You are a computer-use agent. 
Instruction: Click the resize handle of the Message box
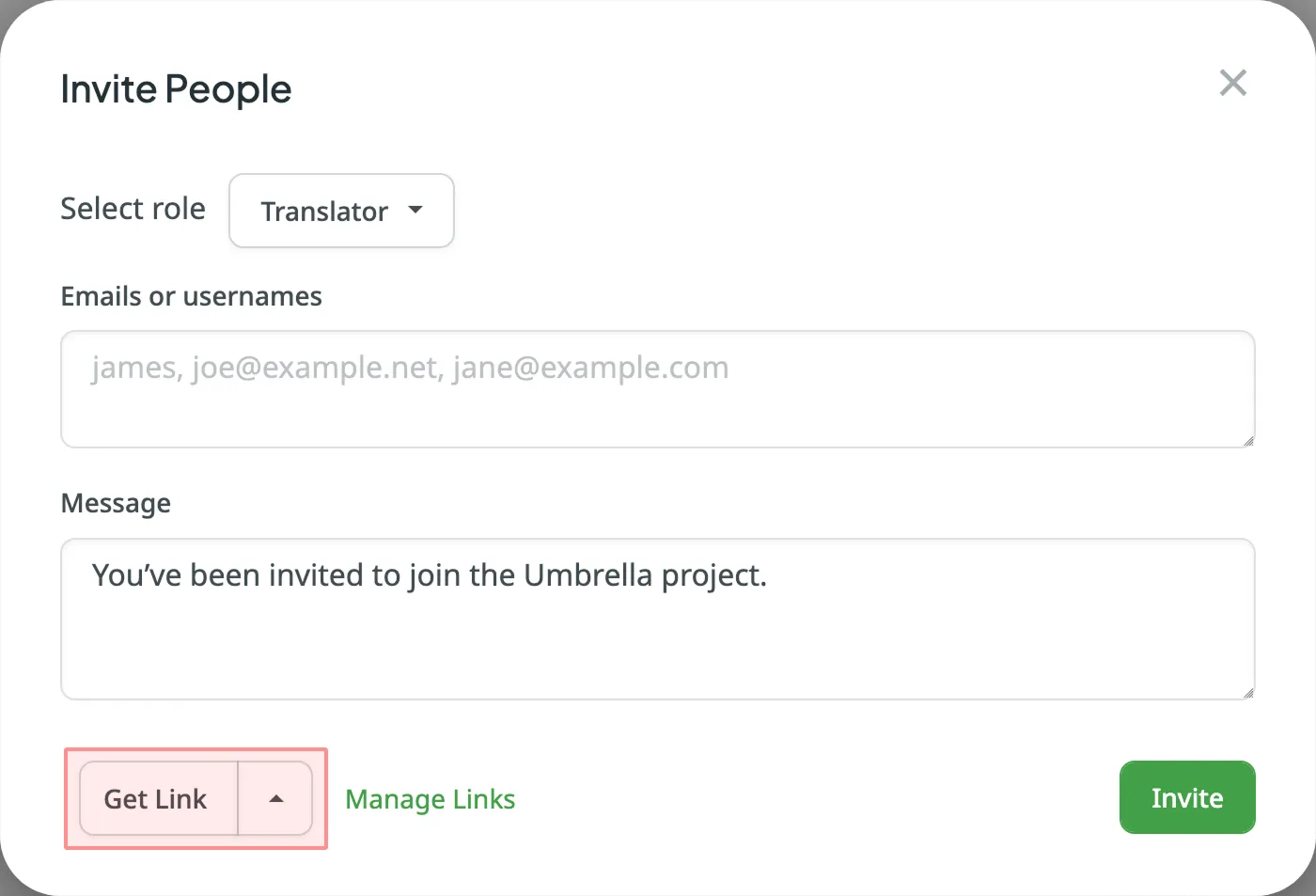pos(1248,692)
